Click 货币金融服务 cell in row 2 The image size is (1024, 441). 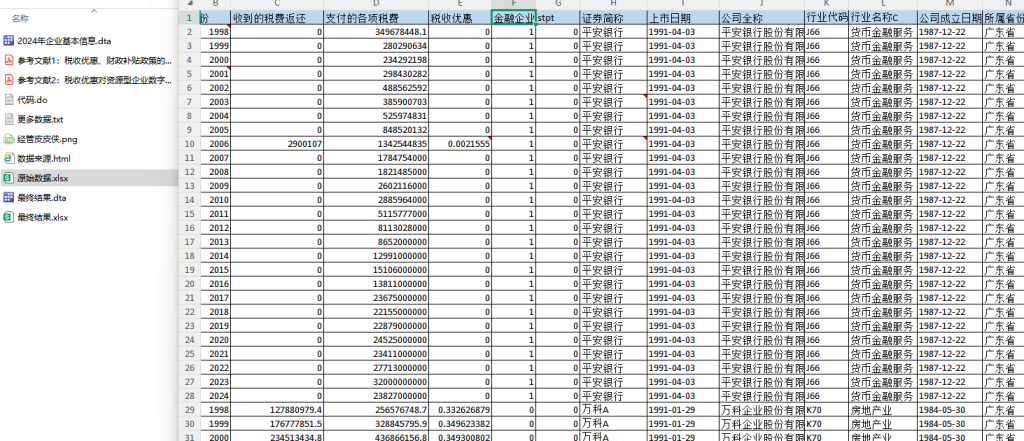tap(883, 32)
